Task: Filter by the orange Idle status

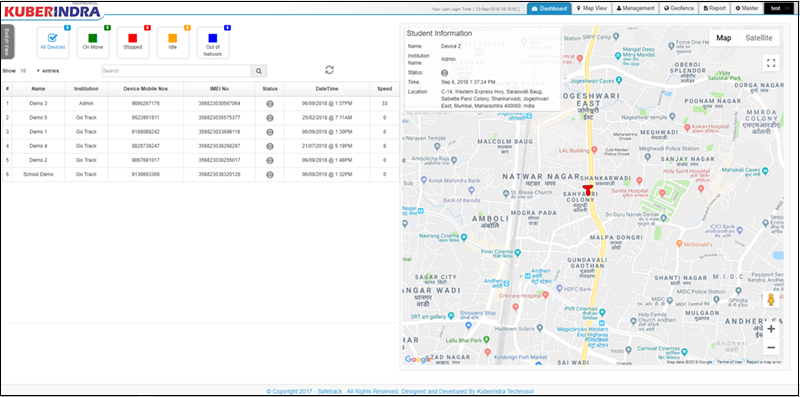Action: tap(173, 42)
